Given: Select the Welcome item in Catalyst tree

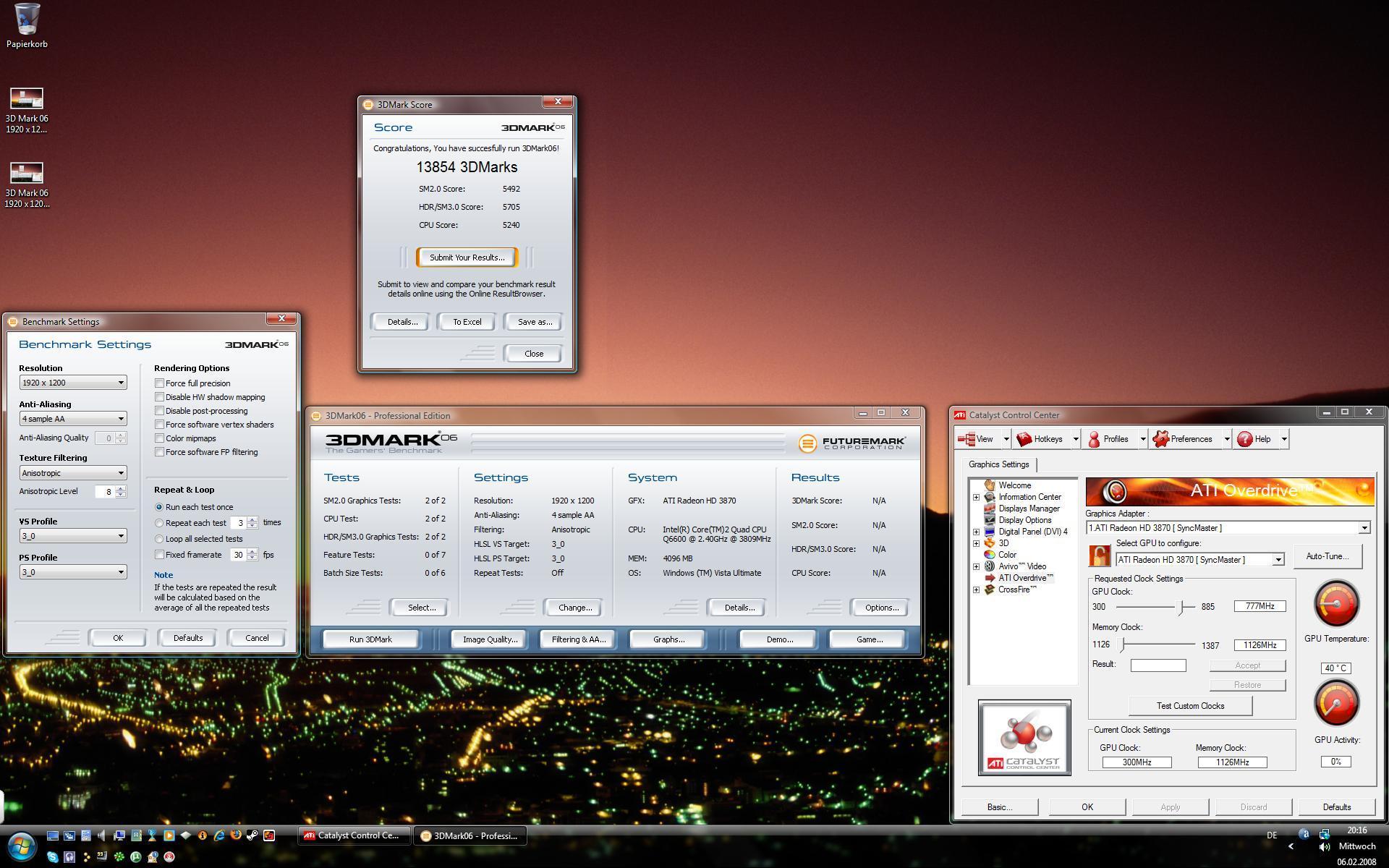Looking at the screenshot, I should point(1014,485).
